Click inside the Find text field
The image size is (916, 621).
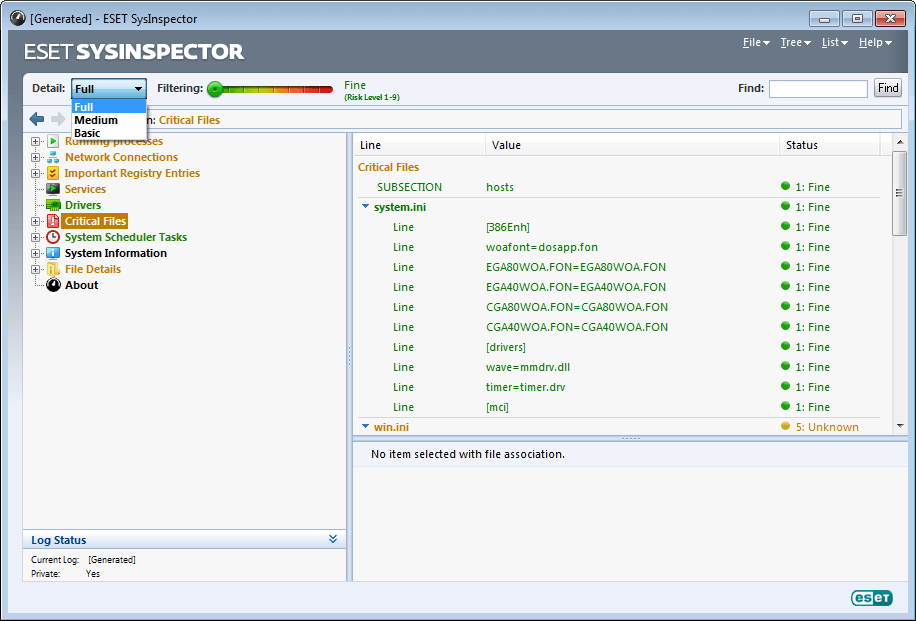pyautogui.click(x=818, y=89)
